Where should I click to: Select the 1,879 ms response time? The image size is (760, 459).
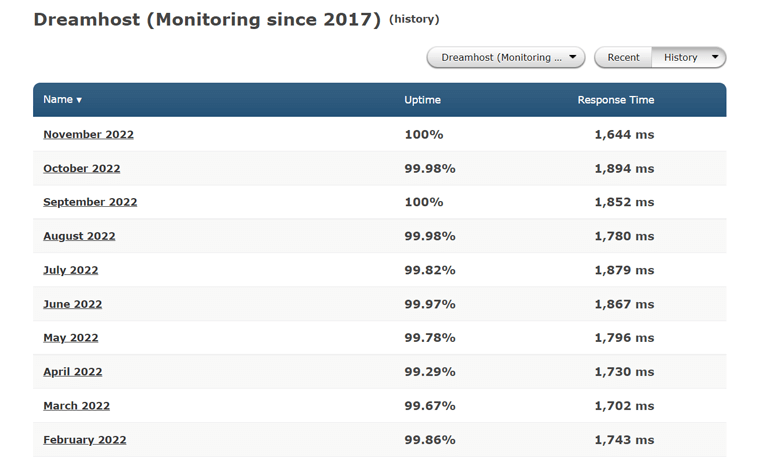[624, 270]
